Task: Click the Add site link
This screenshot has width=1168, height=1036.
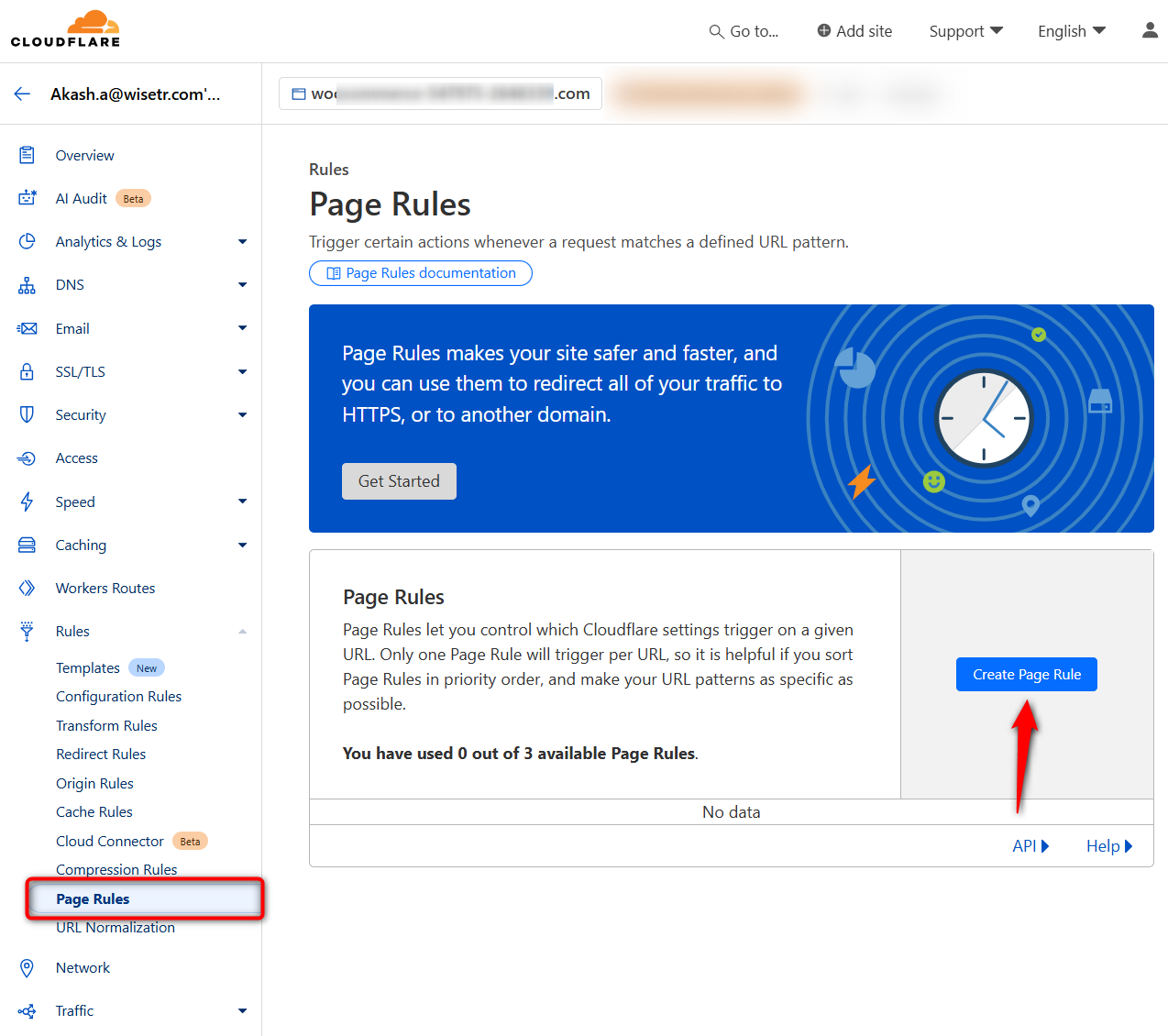Action: click(x=854, y=31)
